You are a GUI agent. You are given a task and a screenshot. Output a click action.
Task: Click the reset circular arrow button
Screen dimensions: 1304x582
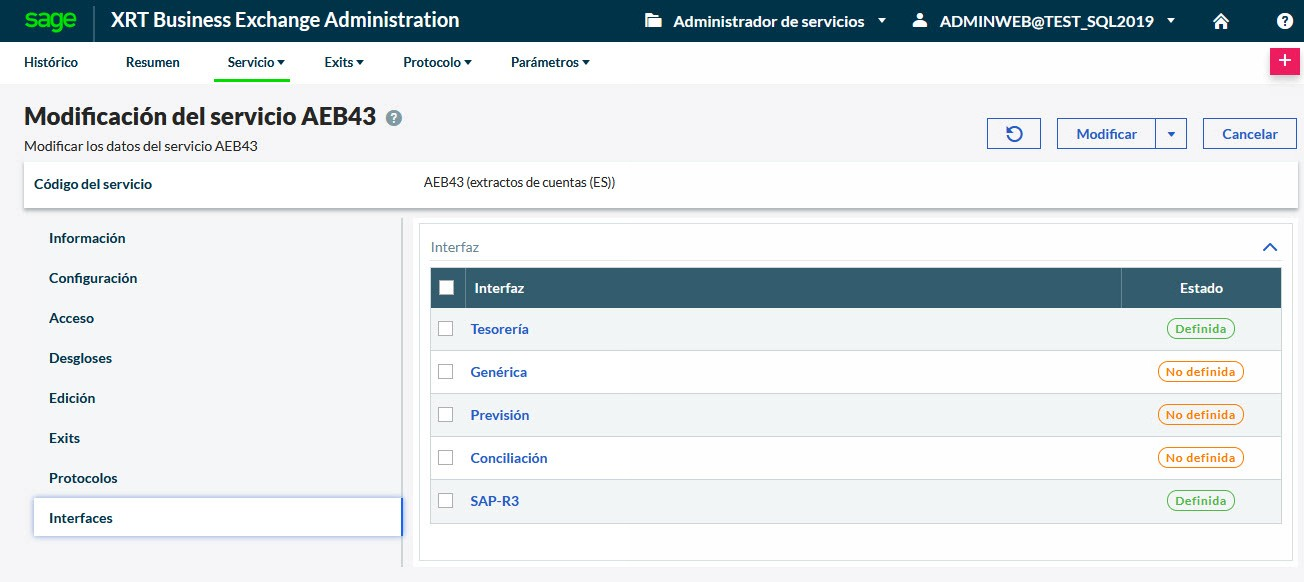coord(1013,134)
